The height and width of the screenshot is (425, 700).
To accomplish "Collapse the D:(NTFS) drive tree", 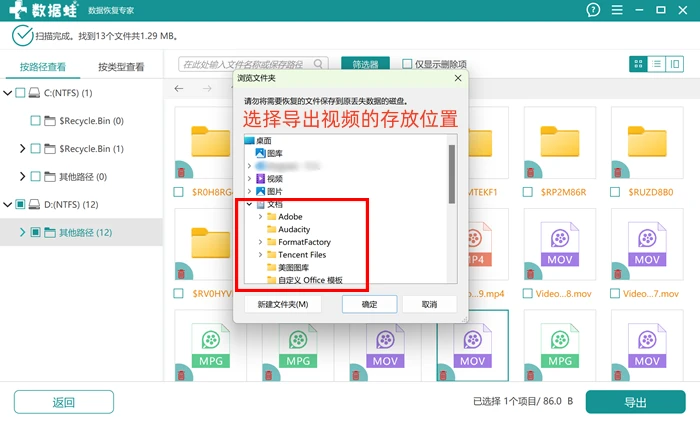I will [x=7, y=204].
